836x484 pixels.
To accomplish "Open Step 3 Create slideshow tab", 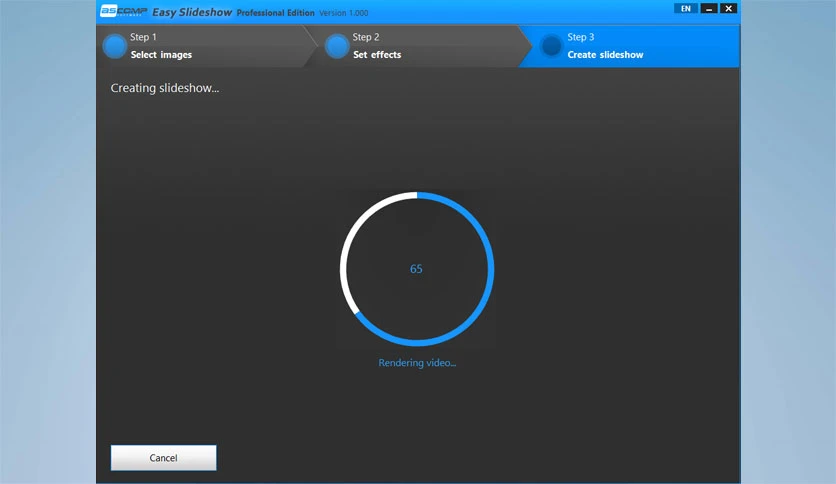I will pyautogui.click(x=630, y=46).
